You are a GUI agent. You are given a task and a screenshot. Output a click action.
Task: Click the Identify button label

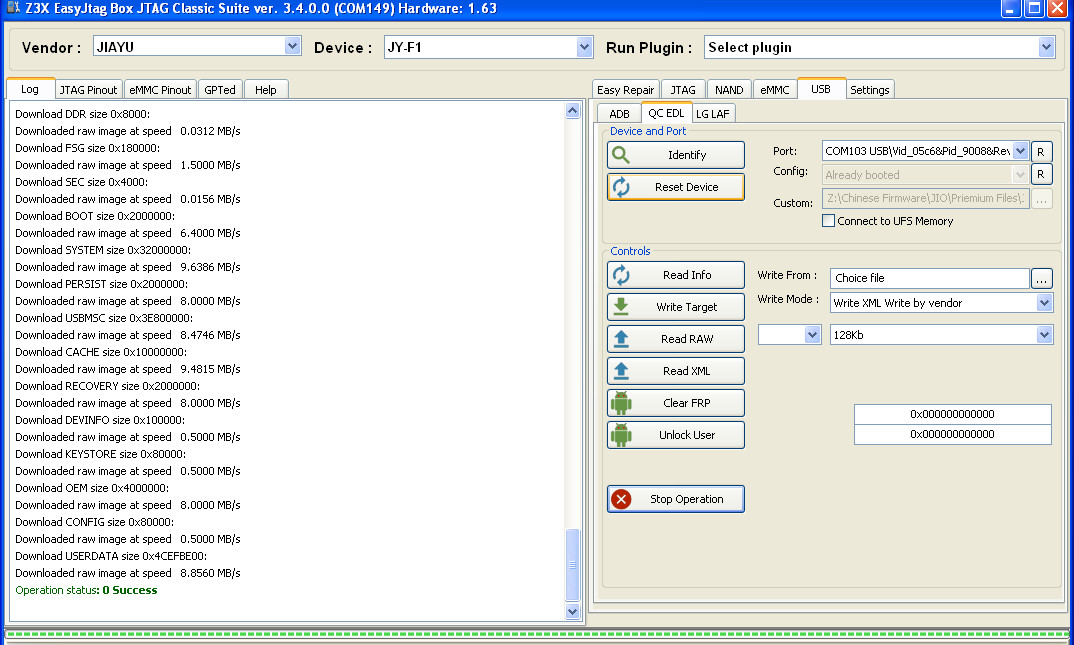(687, 155)
